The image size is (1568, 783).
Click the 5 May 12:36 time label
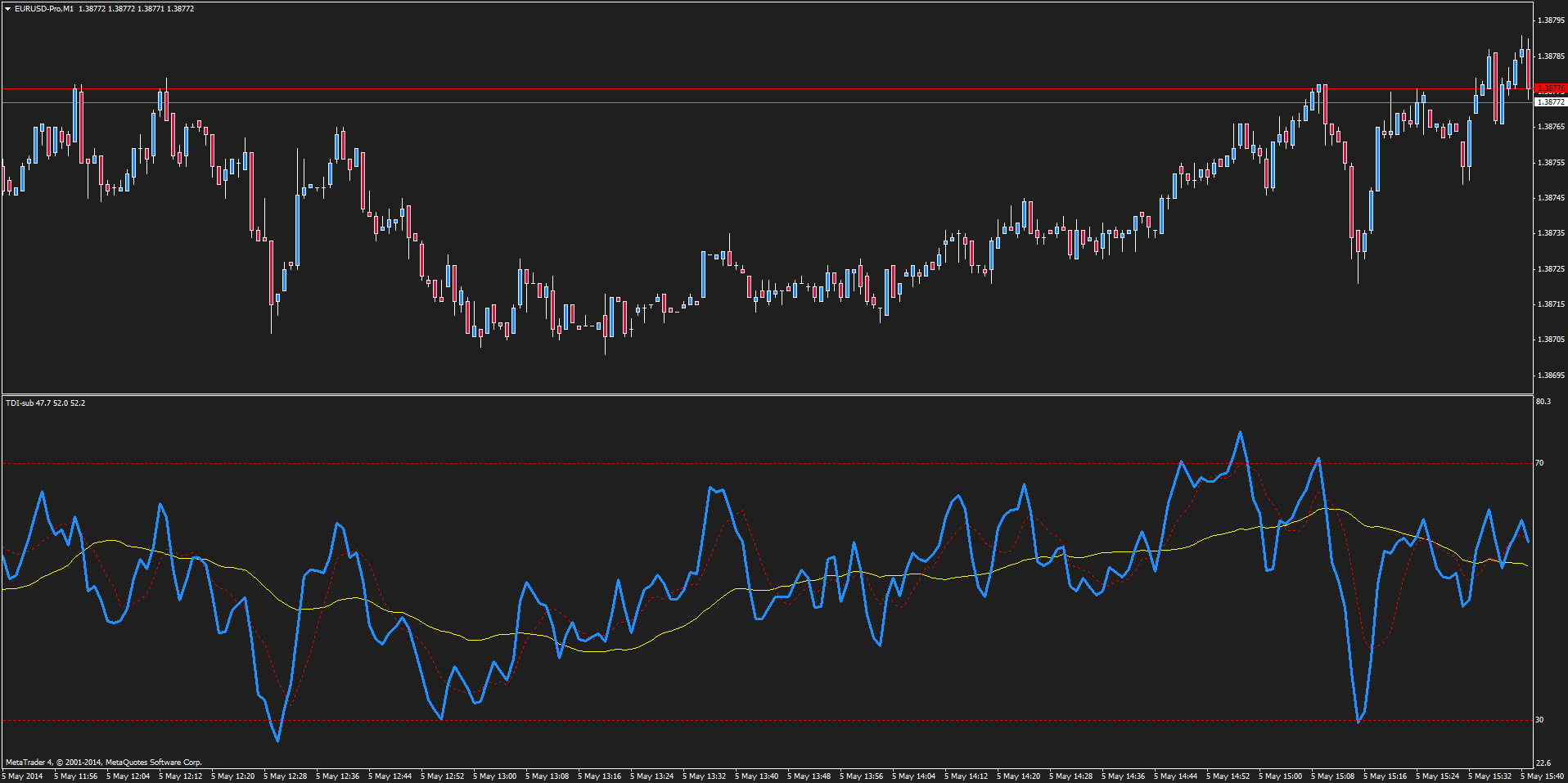[x=337, y=776]
